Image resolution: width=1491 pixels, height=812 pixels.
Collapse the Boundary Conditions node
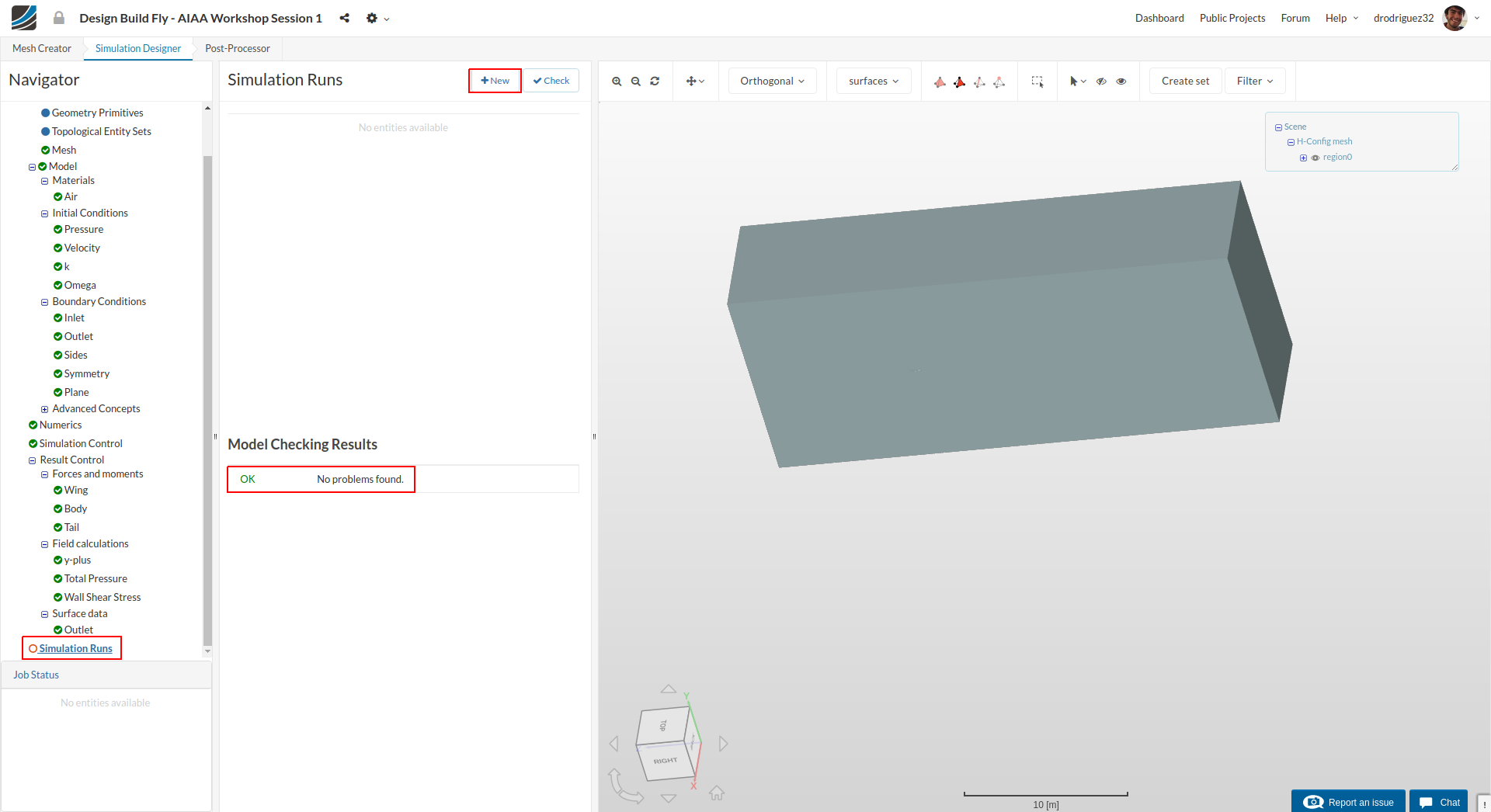point(44,302)
